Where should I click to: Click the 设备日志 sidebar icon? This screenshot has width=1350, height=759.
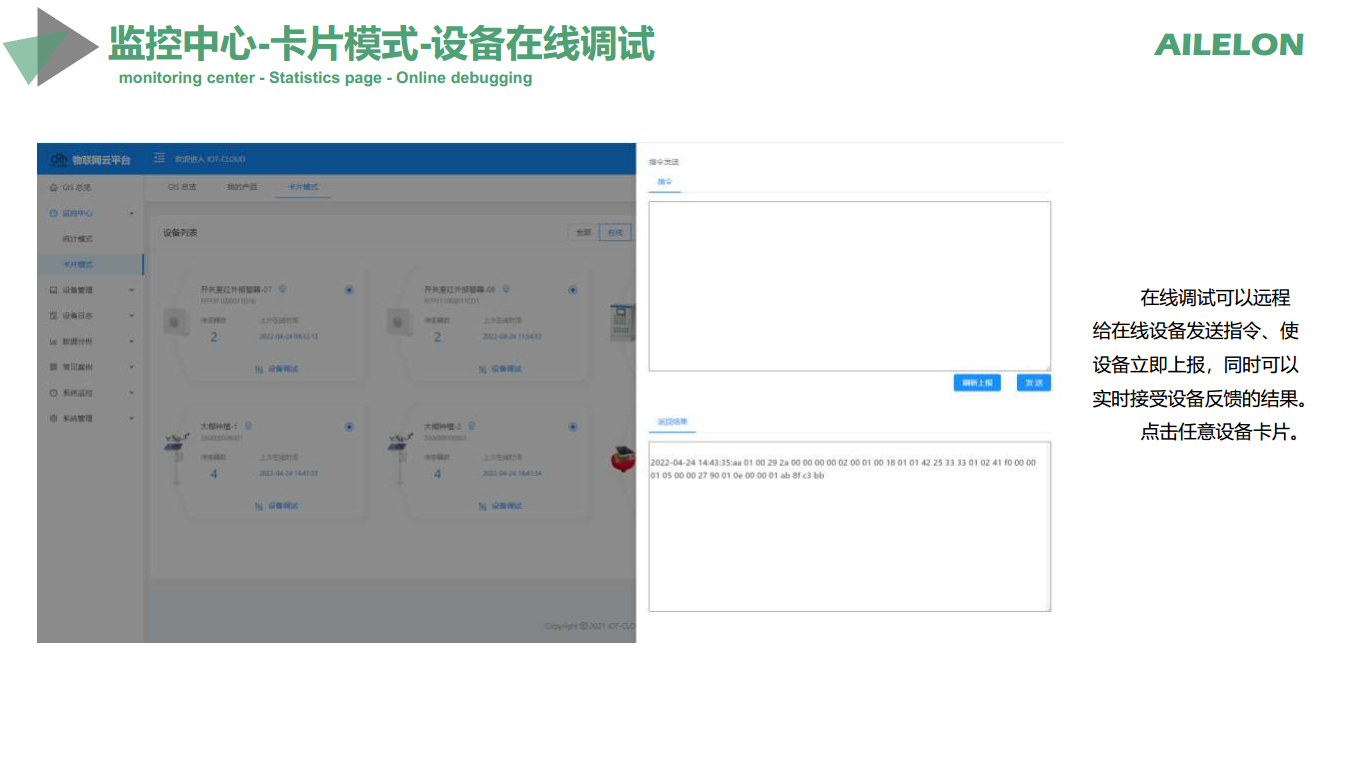53,316
